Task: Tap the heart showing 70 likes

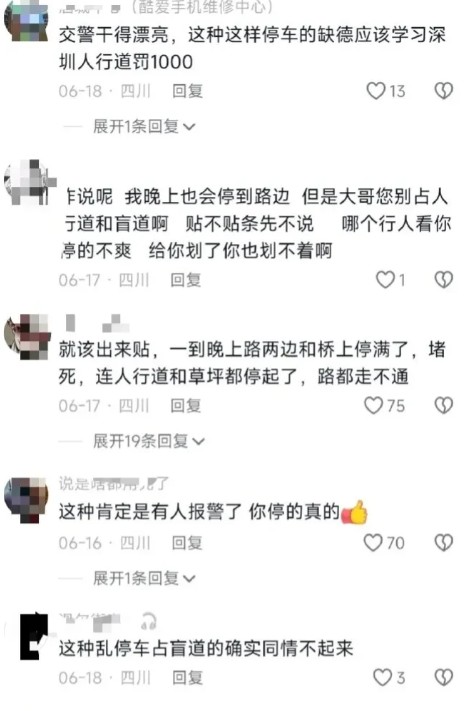Action: coord(373,542)
